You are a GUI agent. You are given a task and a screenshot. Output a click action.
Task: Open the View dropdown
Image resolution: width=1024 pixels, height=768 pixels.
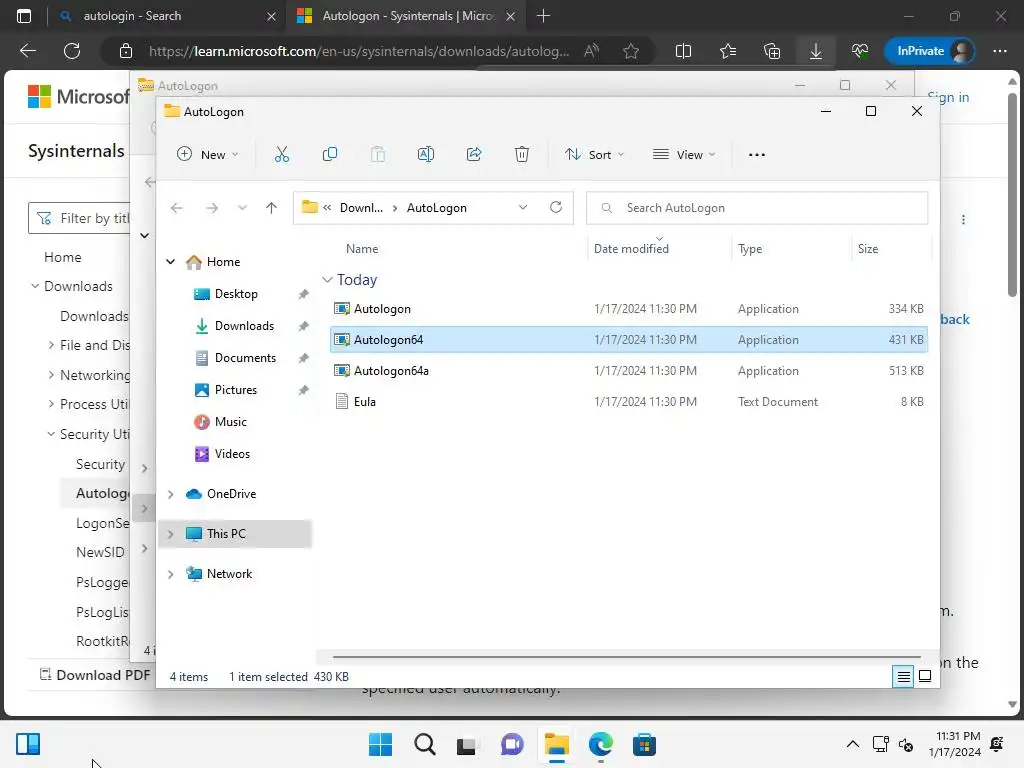(684, 155)
